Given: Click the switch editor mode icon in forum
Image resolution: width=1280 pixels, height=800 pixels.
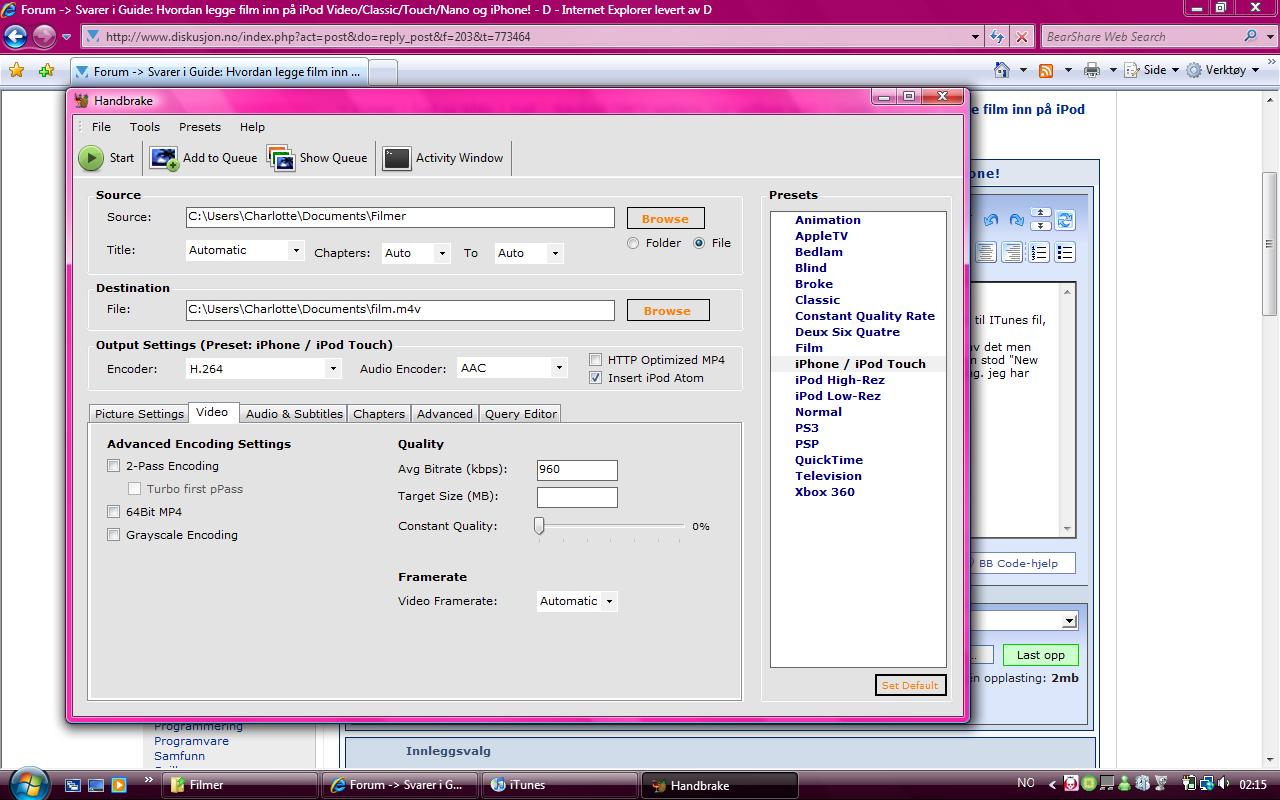Looking at the screenshot, I should [x=1066, y=220].
